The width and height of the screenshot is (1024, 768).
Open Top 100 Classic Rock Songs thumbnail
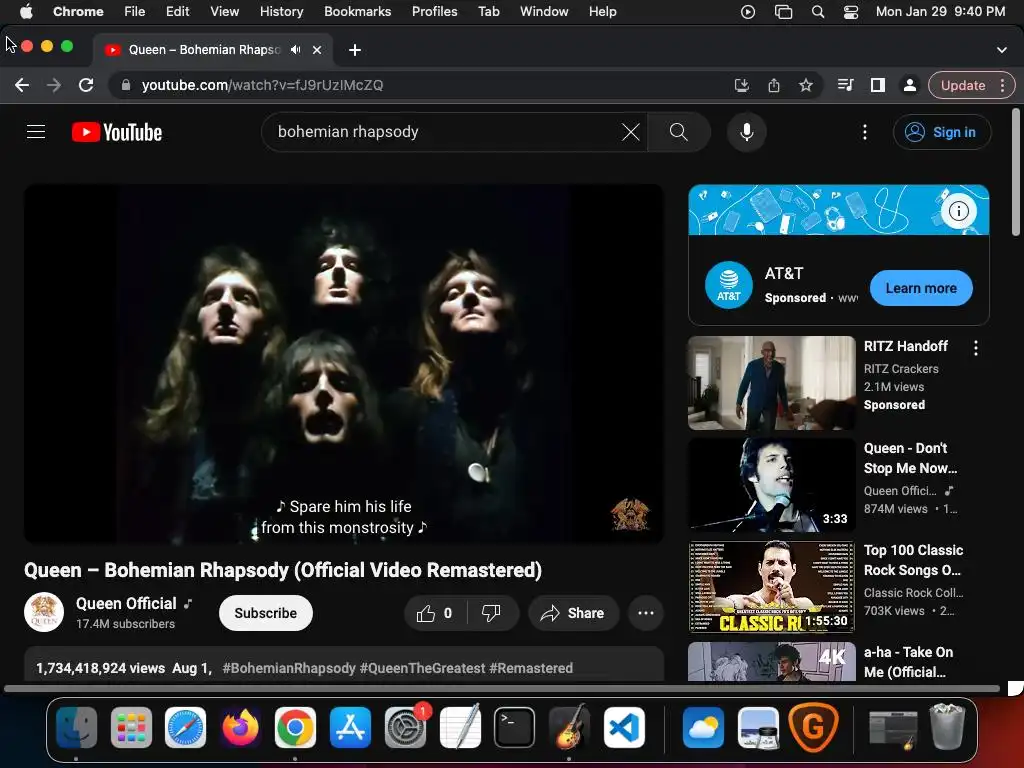click(x=771, y=587)
